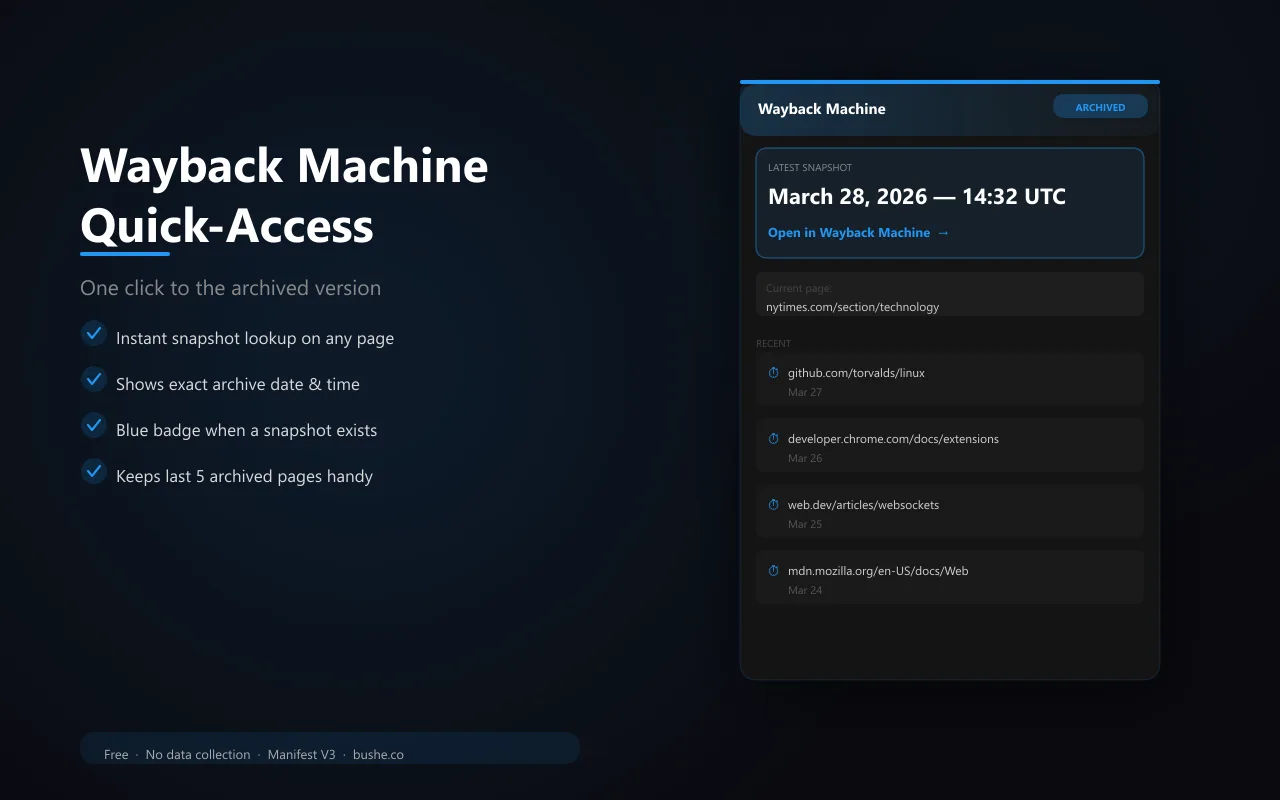The height and width of the screenshot is (800, 1280).
Task: Click the Mar 27 date under github.com
Action: coord(805,392)
